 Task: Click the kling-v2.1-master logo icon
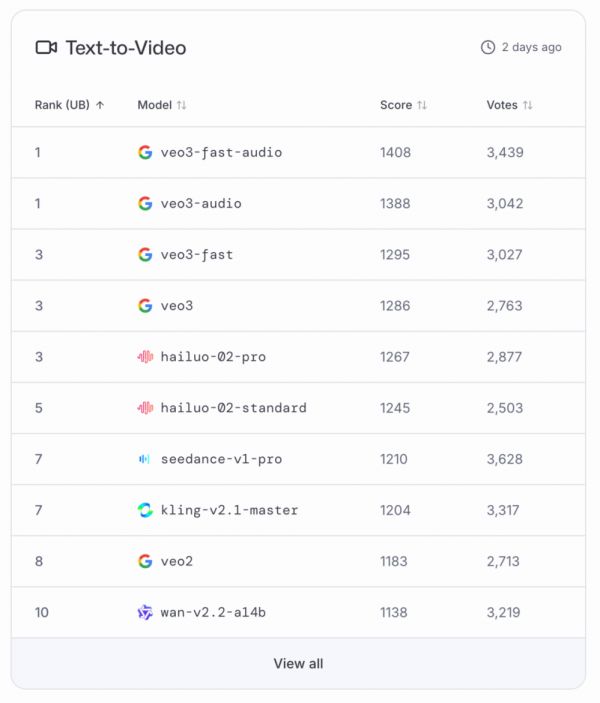tap(145, 510)
